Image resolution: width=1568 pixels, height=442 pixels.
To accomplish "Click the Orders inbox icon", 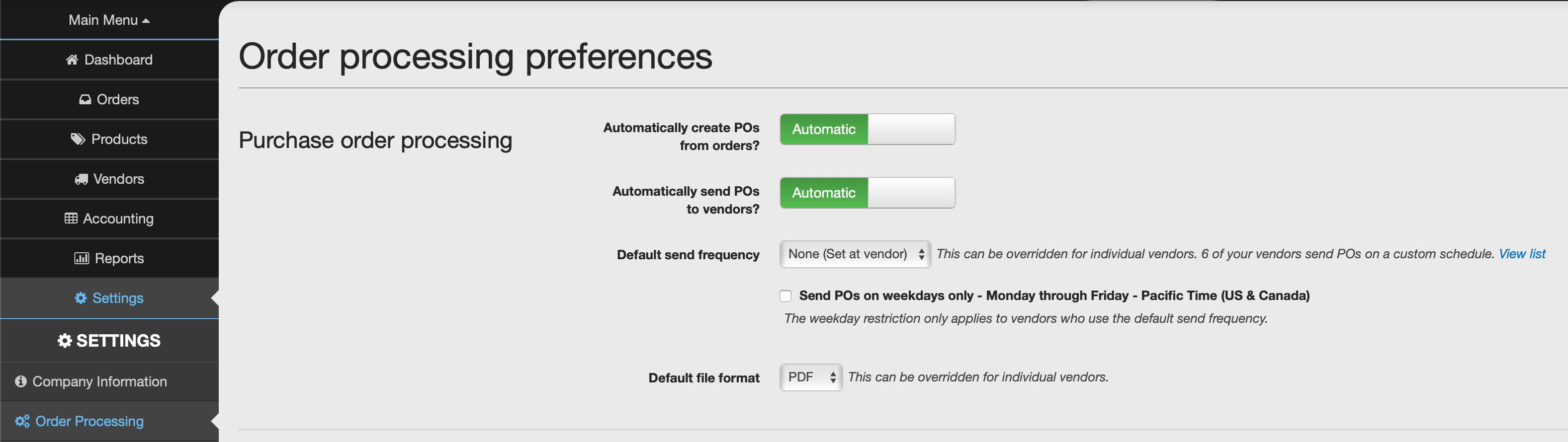I will click(85, 99).
